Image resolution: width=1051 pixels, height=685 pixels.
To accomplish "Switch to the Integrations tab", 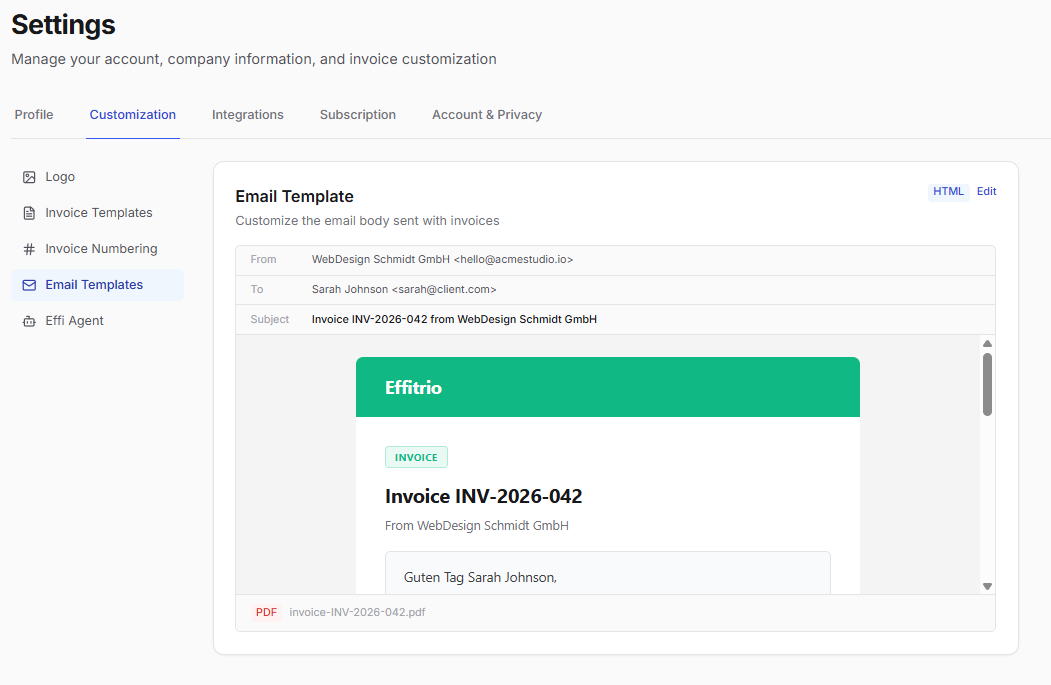I will (247, 115).
